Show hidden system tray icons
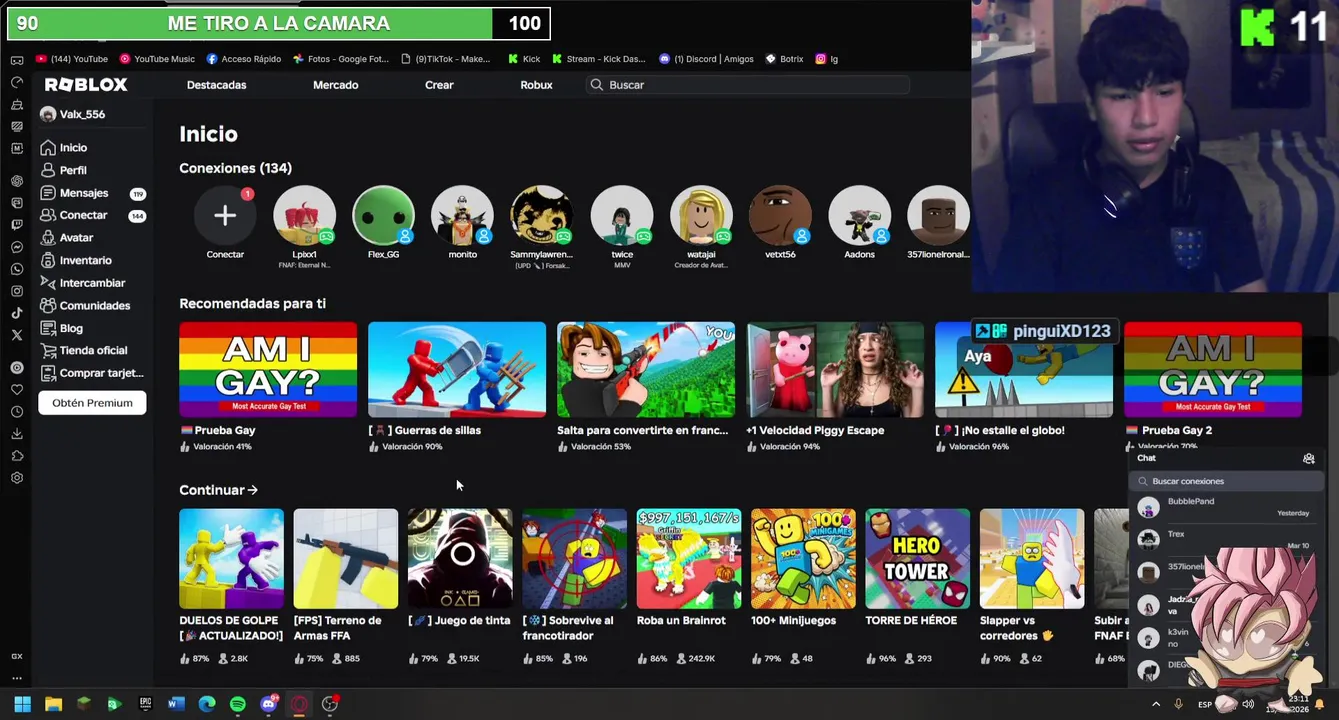 pos(1156,704)
